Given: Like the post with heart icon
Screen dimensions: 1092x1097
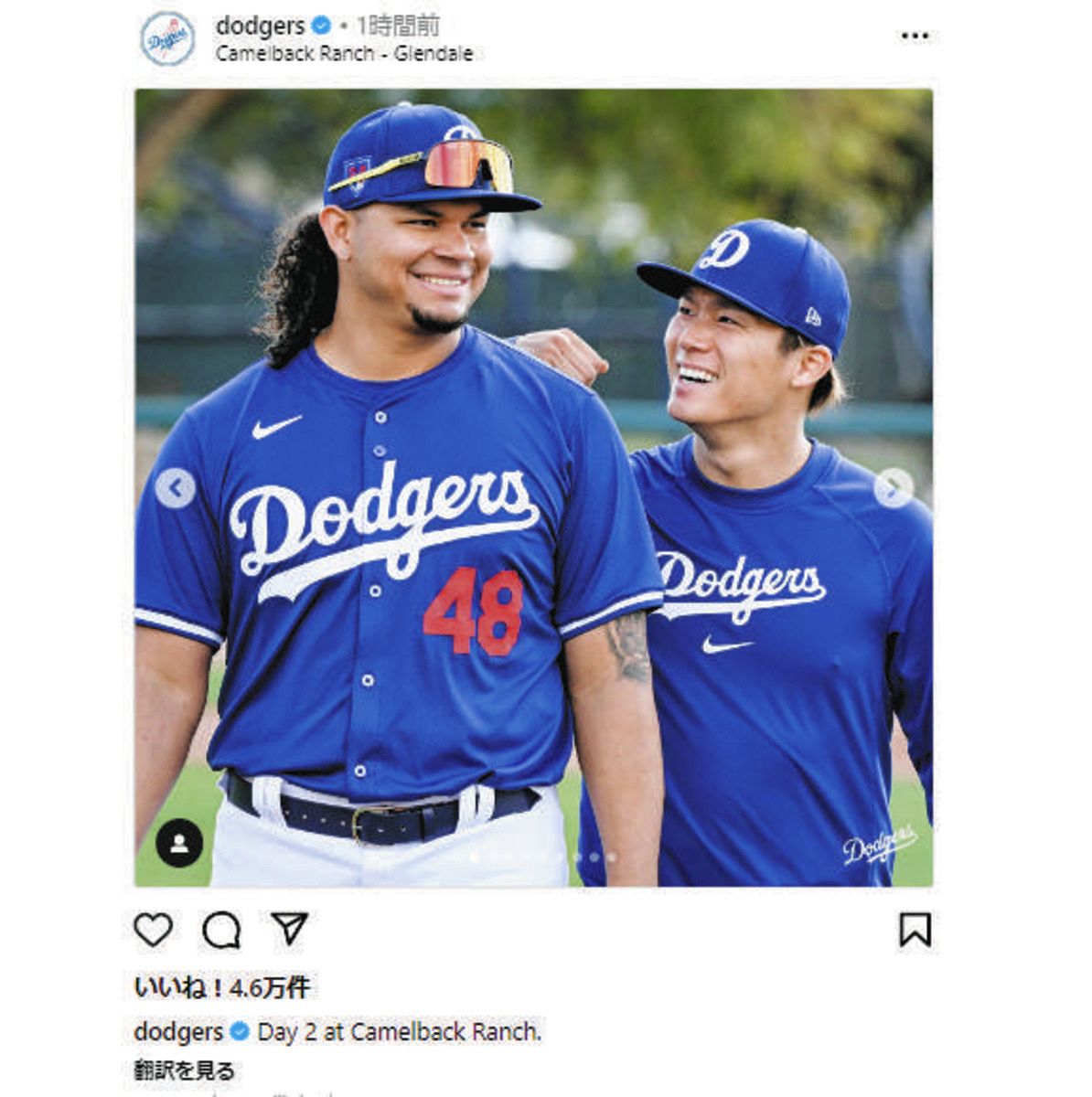Looking at the screenshot, I should pos(153,930).
